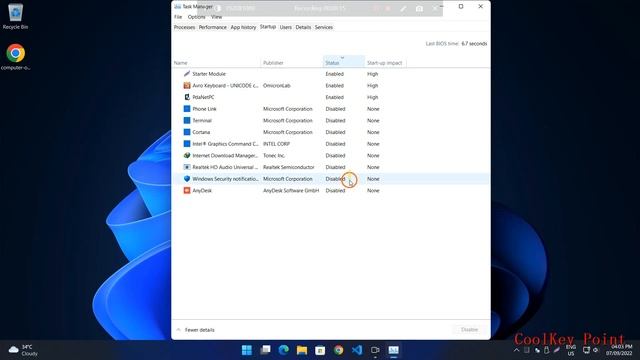Click the Internet Download Manager icon

tap(187, 156)
